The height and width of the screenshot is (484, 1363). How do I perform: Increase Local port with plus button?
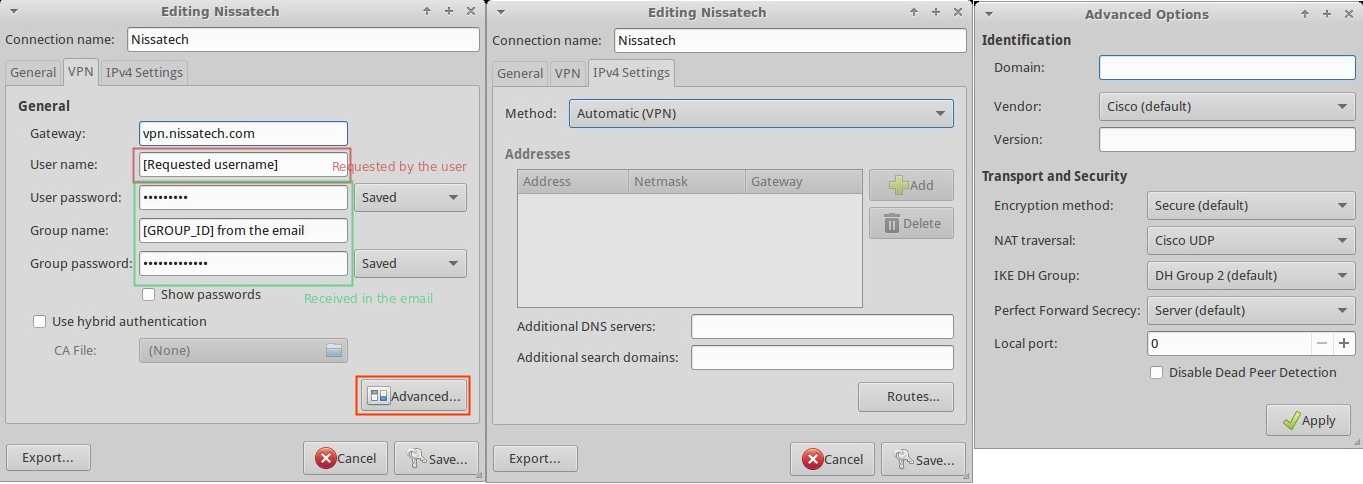[x=1344, y=343]
